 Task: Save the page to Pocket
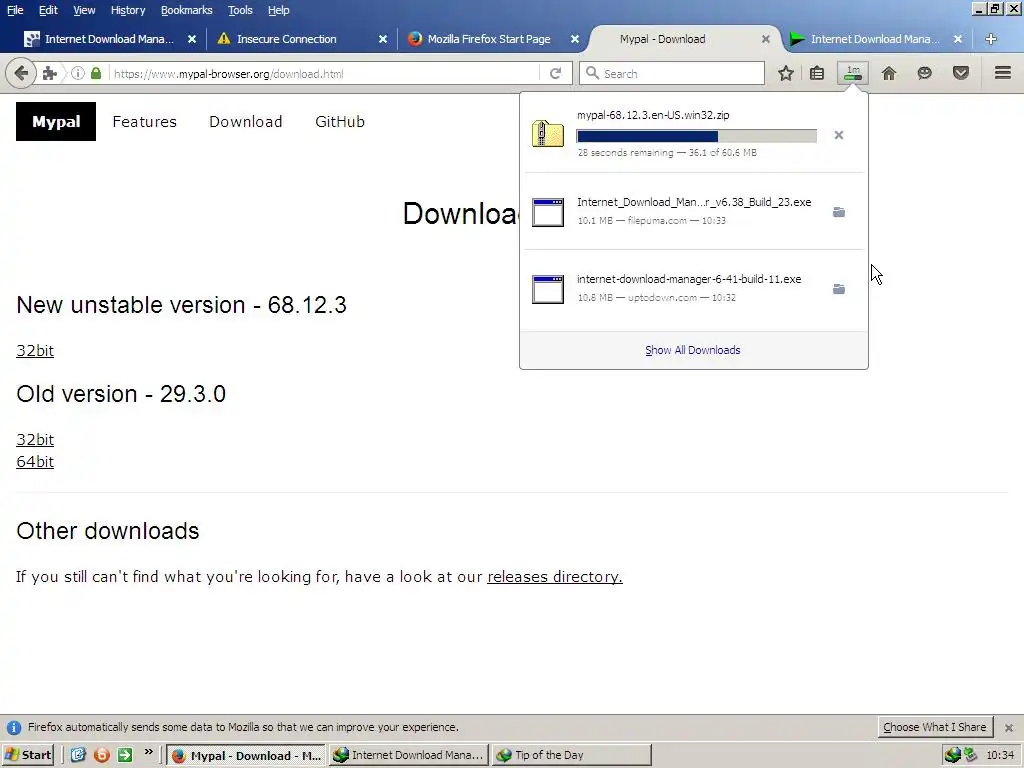[961, 73]
